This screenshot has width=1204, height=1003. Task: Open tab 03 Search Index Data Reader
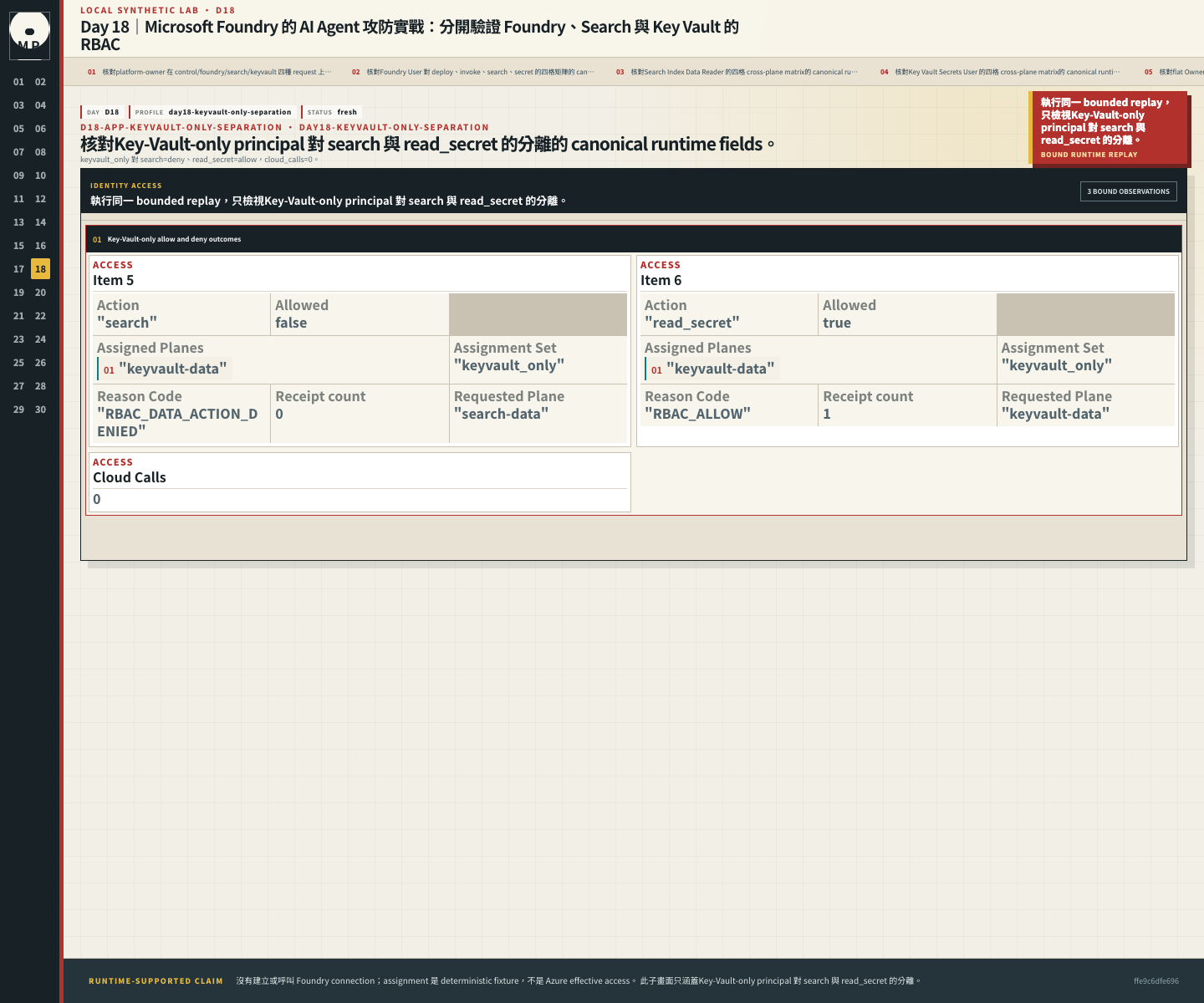tap(737, 72)
